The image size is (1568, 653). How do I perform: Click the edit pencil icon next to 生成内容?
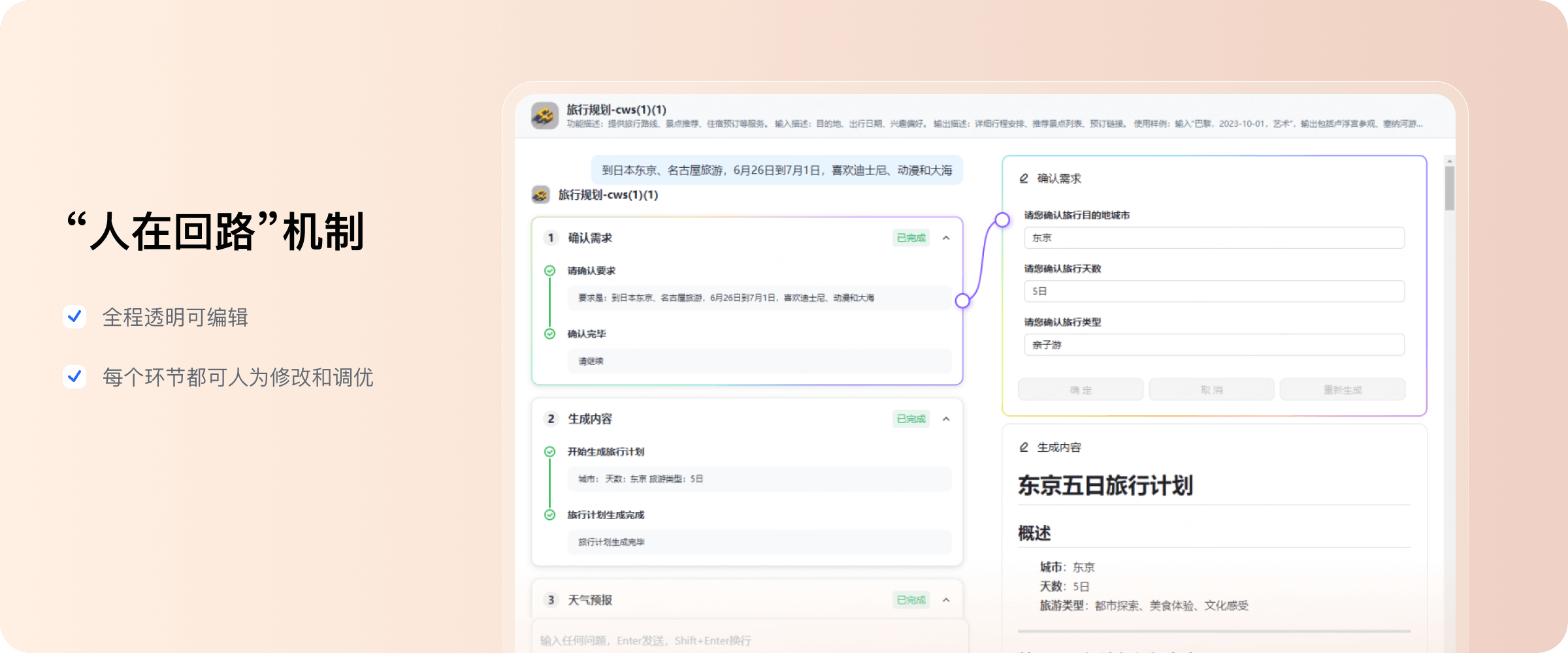pyautogui.click(x=1024, y=447)
